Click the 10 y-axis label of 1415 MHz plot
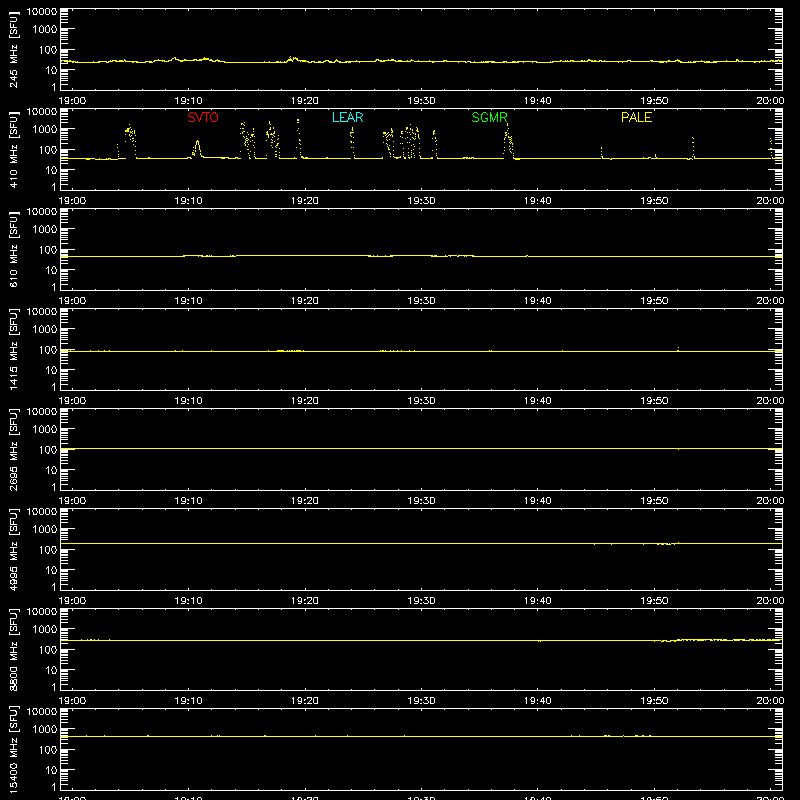The height and width of the screenshot is (800, 800). 51,370
